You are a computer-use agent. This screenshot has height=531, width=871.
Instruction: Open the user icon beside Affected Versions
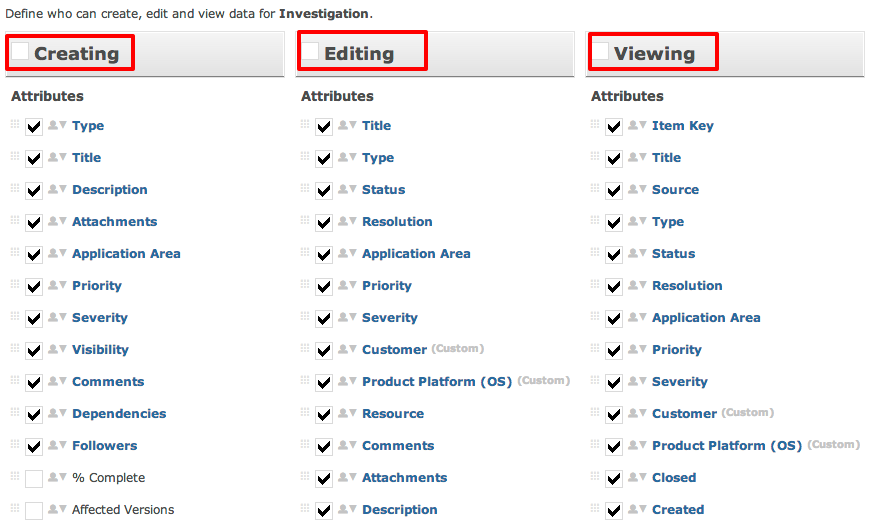pos(57,509)
